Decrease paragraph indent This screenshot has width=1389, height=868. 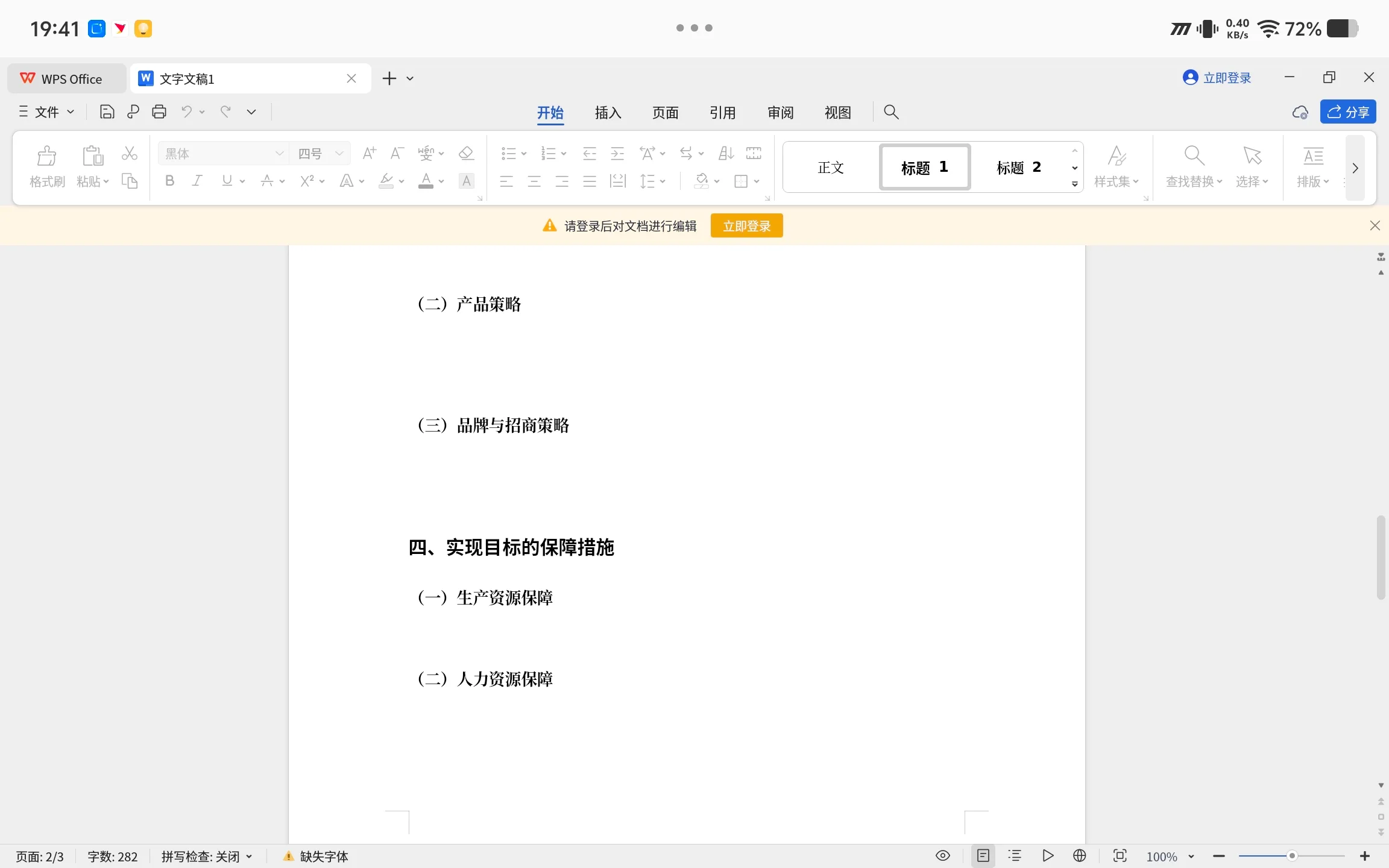pos(590,153)
